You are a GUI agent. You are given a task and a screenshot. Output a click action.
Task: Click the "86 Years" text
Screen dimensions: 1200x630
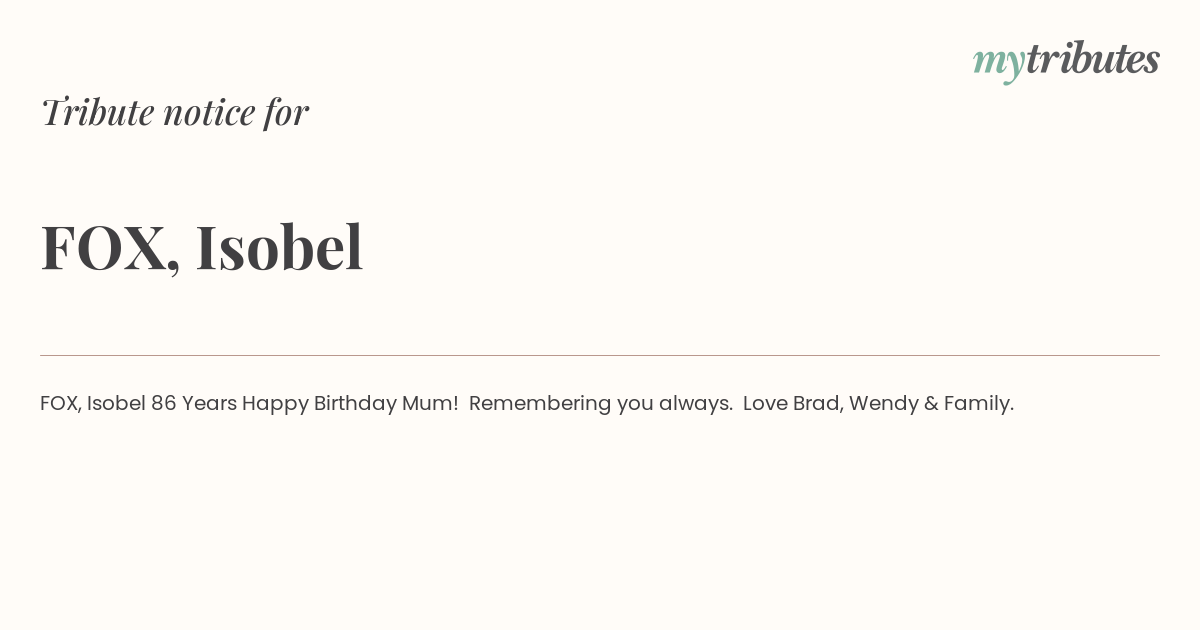pyautogui.click(x=194, y=403)
